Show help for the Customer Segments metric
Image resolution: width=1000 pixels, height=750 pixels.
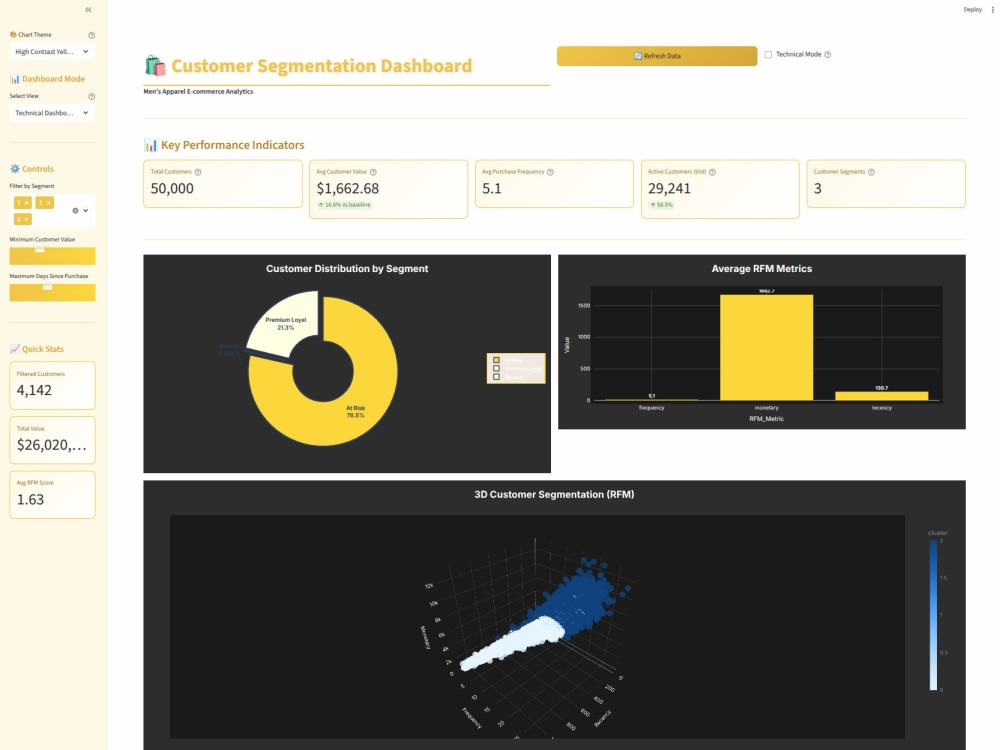coord(871,172)
